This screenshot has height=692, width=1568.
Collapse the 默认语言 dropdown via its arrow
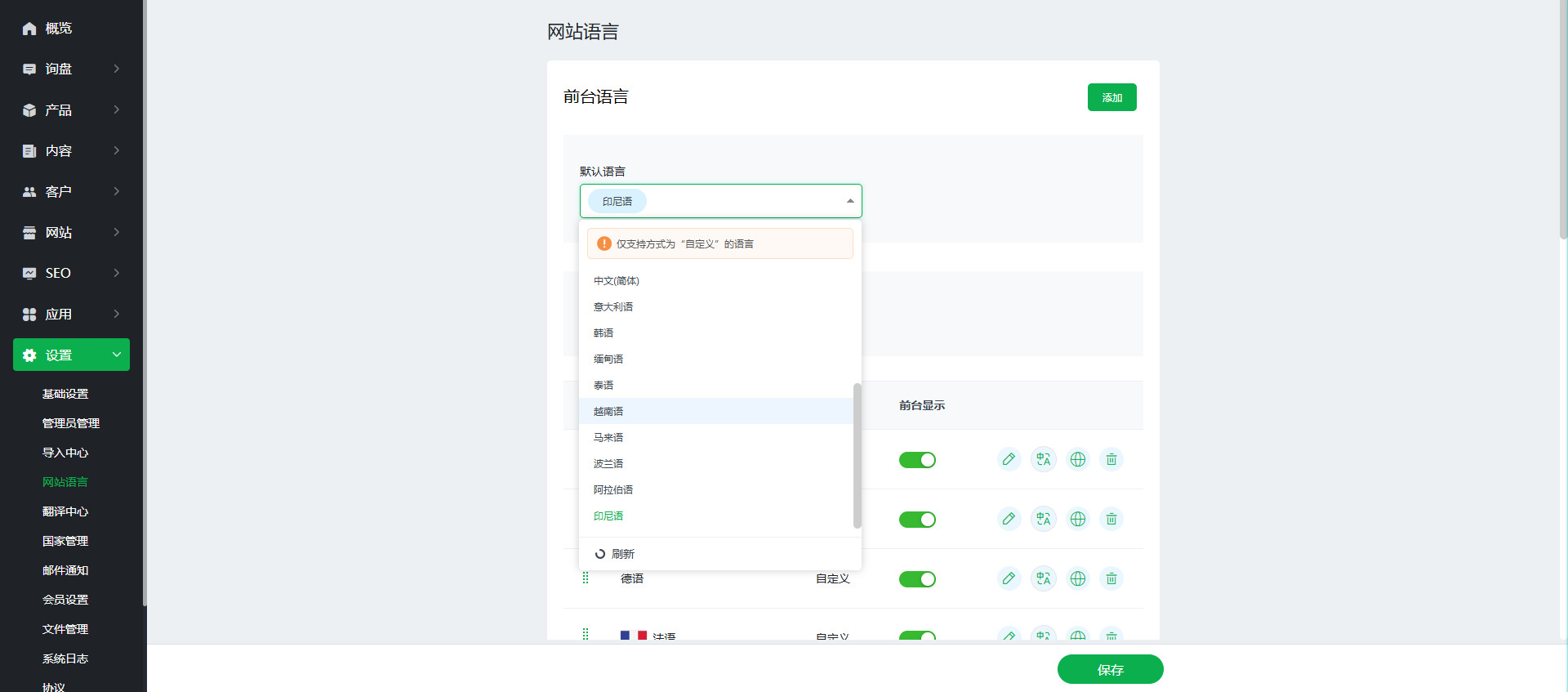click(849, 201)
